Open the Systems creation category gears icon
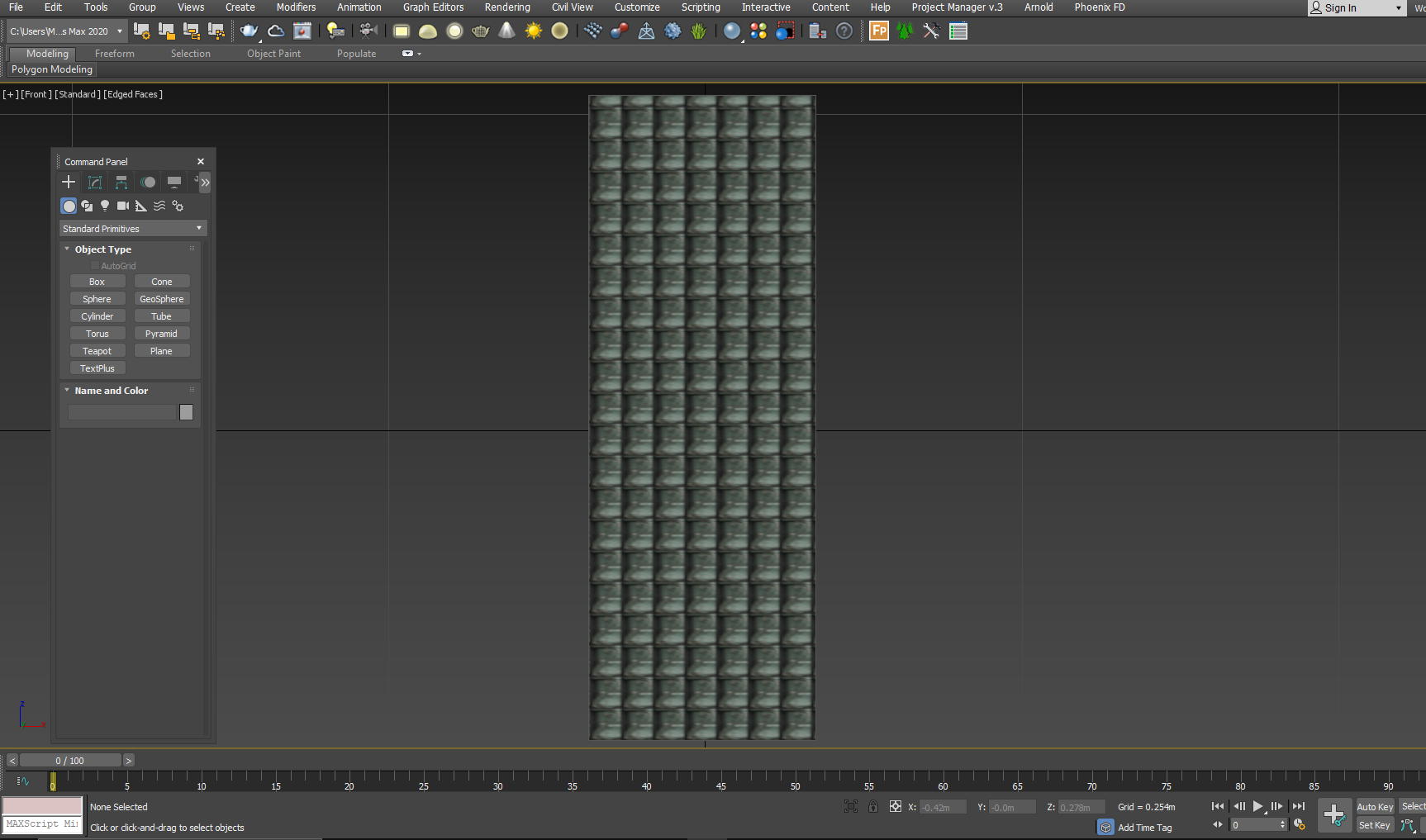This screenshot has width=1426, height=840. pos(178,206)
